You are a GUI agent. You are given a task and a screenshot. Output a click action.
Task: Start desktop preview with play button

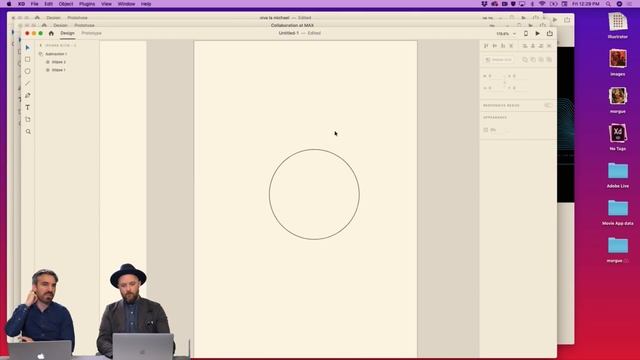pyautogui.click(x=538, y=33)
